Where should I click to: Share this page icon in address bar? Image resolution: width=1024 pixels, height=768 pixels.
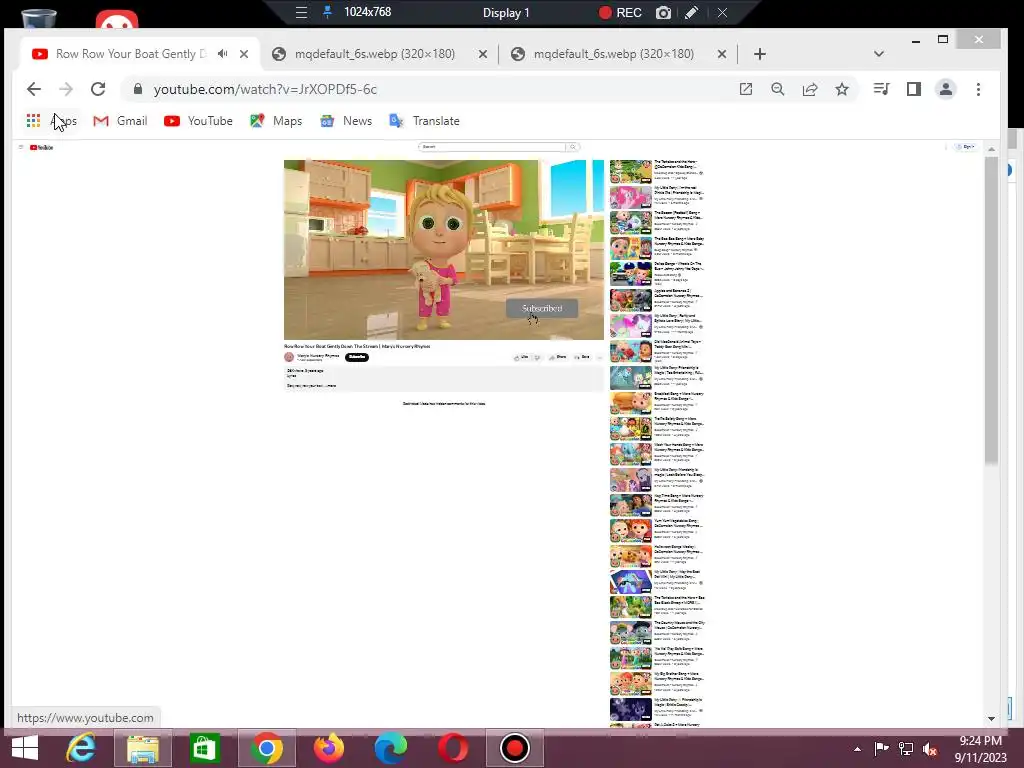point(810,89)
